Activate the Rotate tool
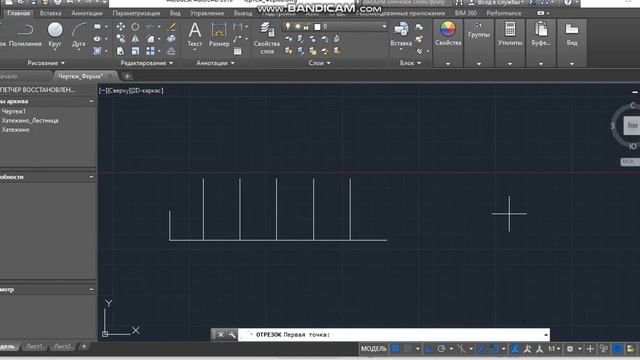The height and width of the screenshot is (360, 640). pyautogui.click(x=135, y=27)
